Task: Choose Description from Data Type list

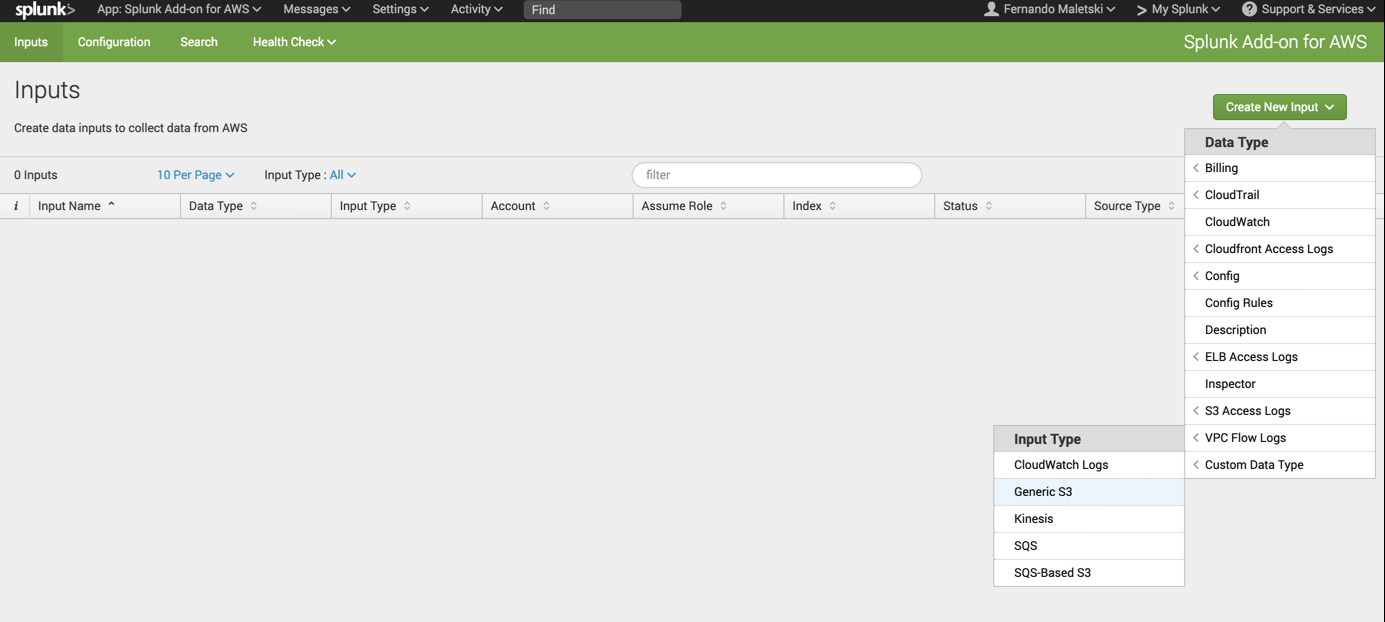Action: [1280, 330]
